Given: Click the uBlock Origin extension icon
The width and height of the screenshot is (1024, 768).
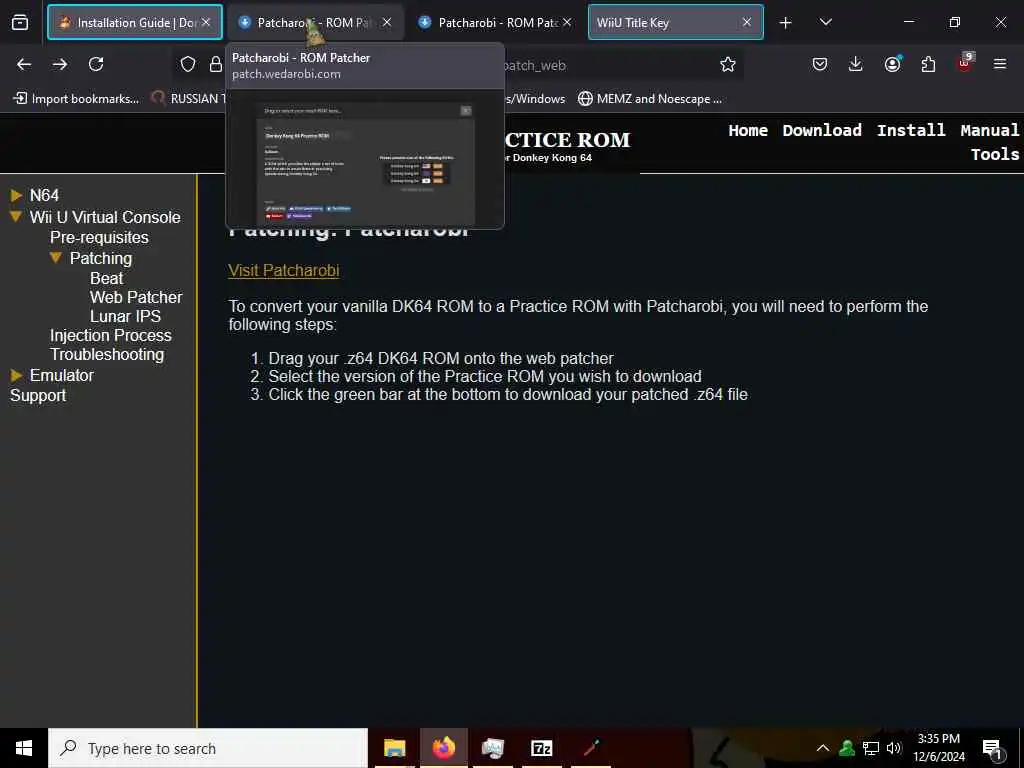Looking at the screenshot, I should pos(965,63).
